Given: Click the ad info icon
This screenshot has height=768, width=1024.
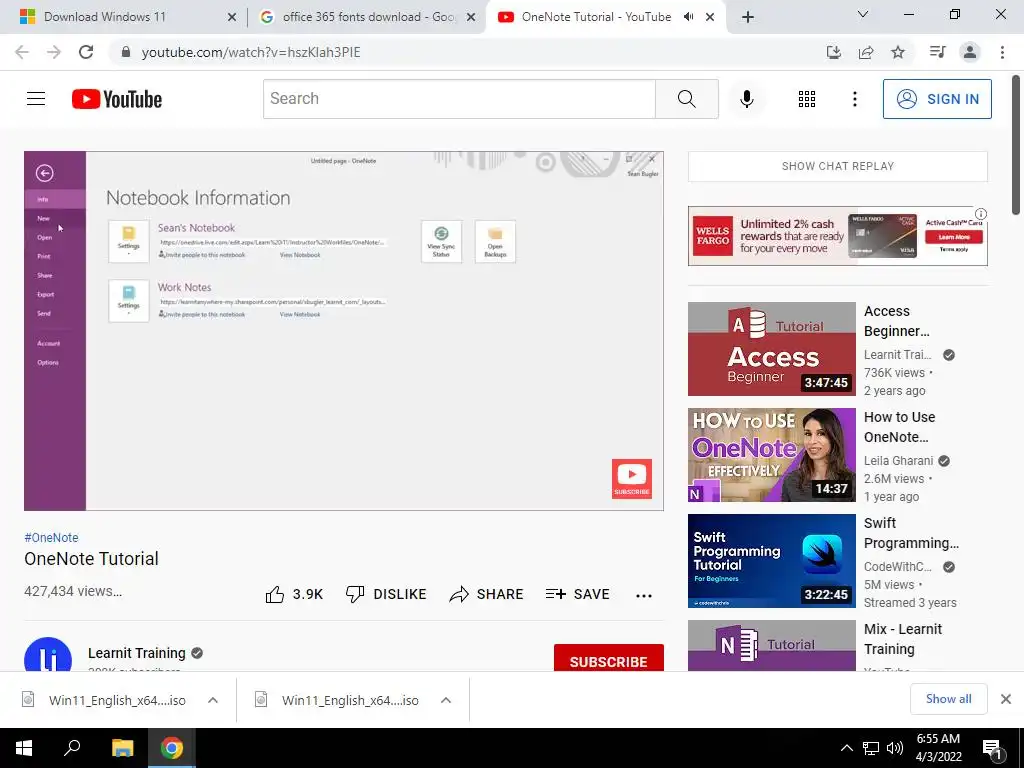Looking at the screenshot, I should coord(980,214).
